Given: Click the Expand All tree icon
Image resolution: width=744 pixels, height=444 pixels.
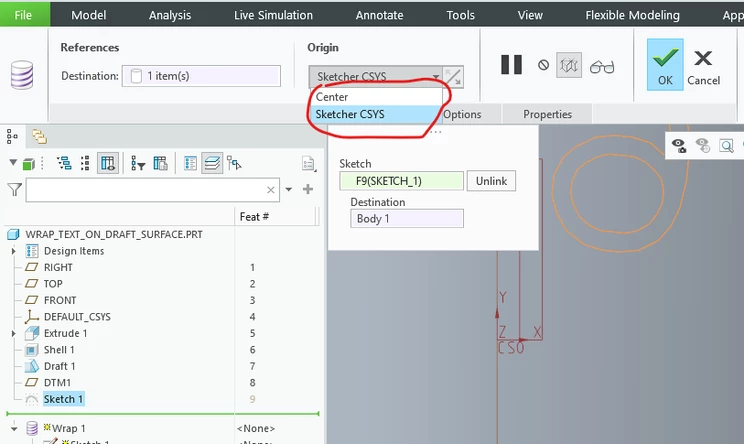Looking at the screenshot, I should coord(64,163).
